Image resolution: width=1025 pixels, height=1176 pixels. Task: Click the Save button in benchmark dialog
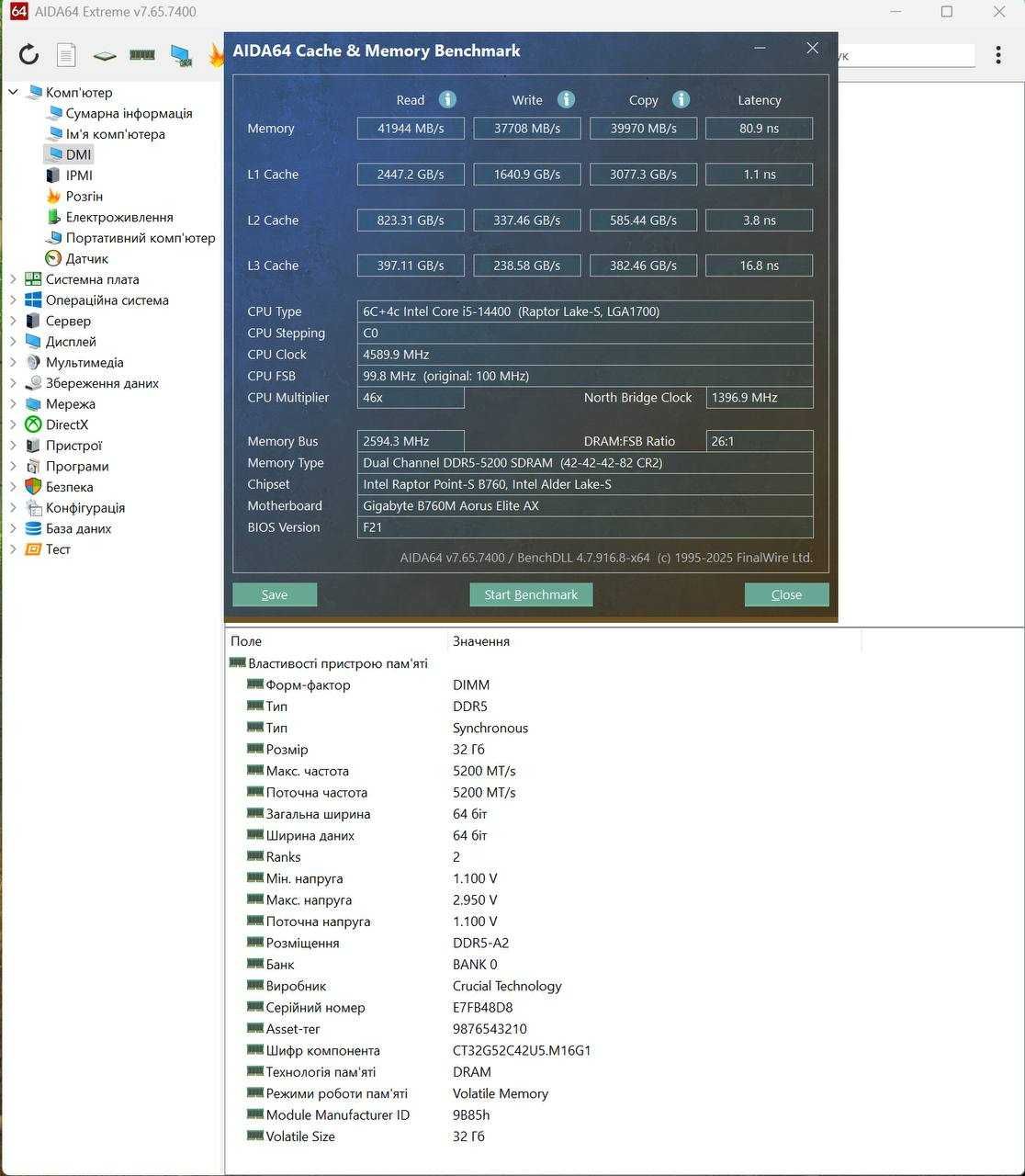(275, 594)
